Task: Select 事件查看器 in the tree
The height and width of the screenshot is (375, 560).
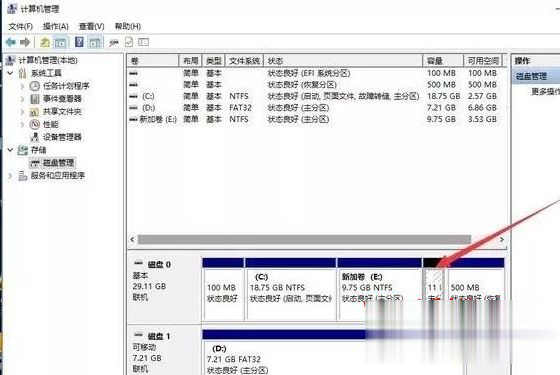Action: point(62,99)
